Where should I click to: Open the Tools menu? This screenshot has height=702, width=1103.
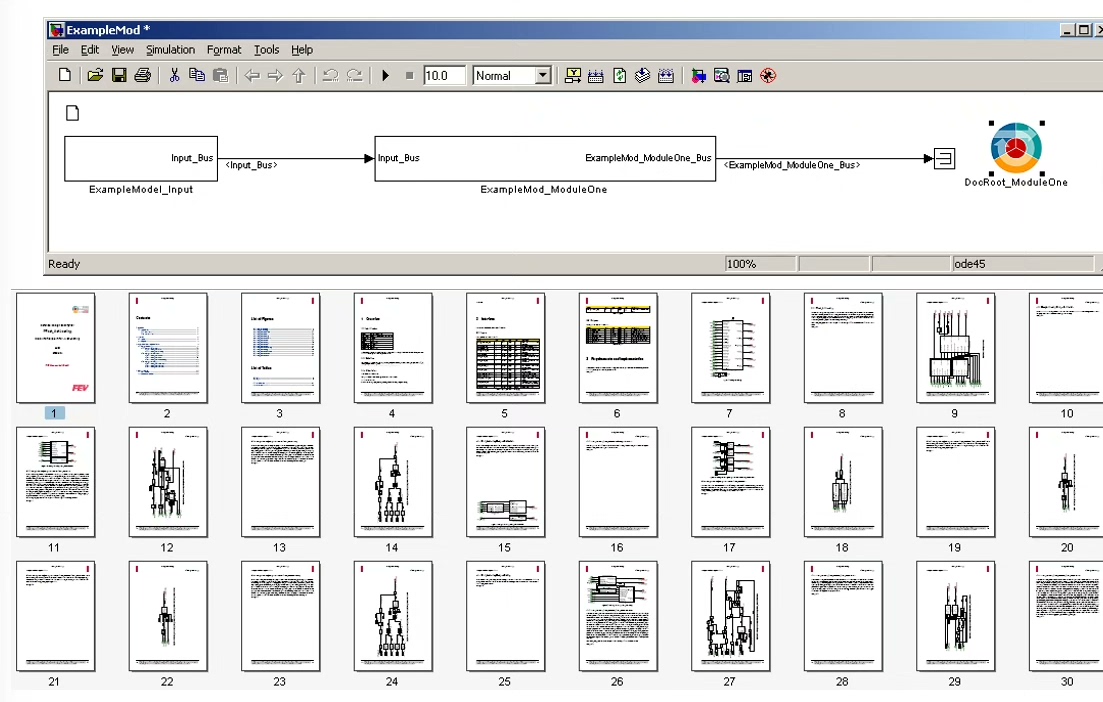click(267, 50)
